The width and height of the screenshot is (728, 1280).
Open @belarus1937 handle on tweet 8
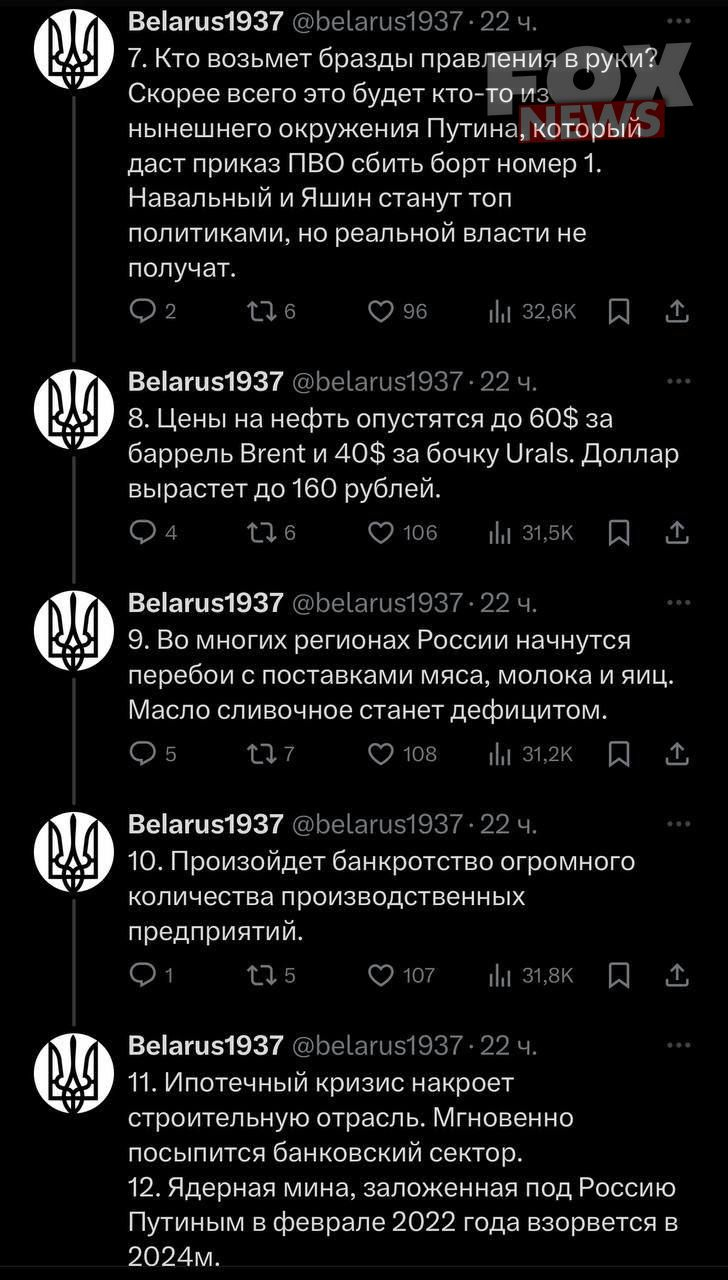click(377, 382)
